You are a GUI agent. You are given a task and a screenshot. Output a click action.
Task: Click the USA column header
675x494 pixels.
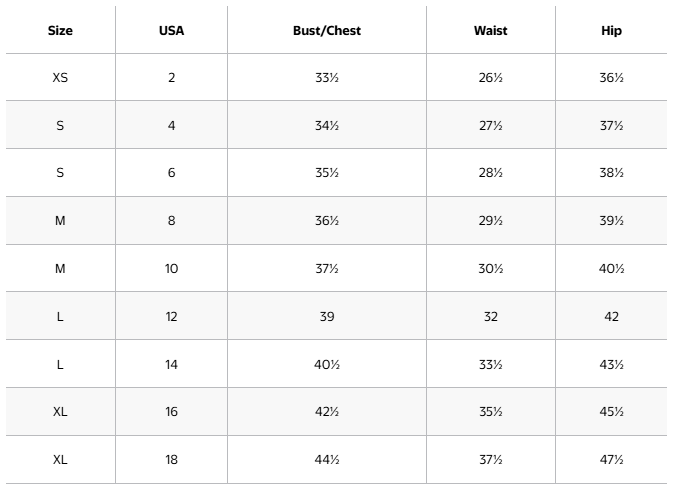click(x=171, y=31)
